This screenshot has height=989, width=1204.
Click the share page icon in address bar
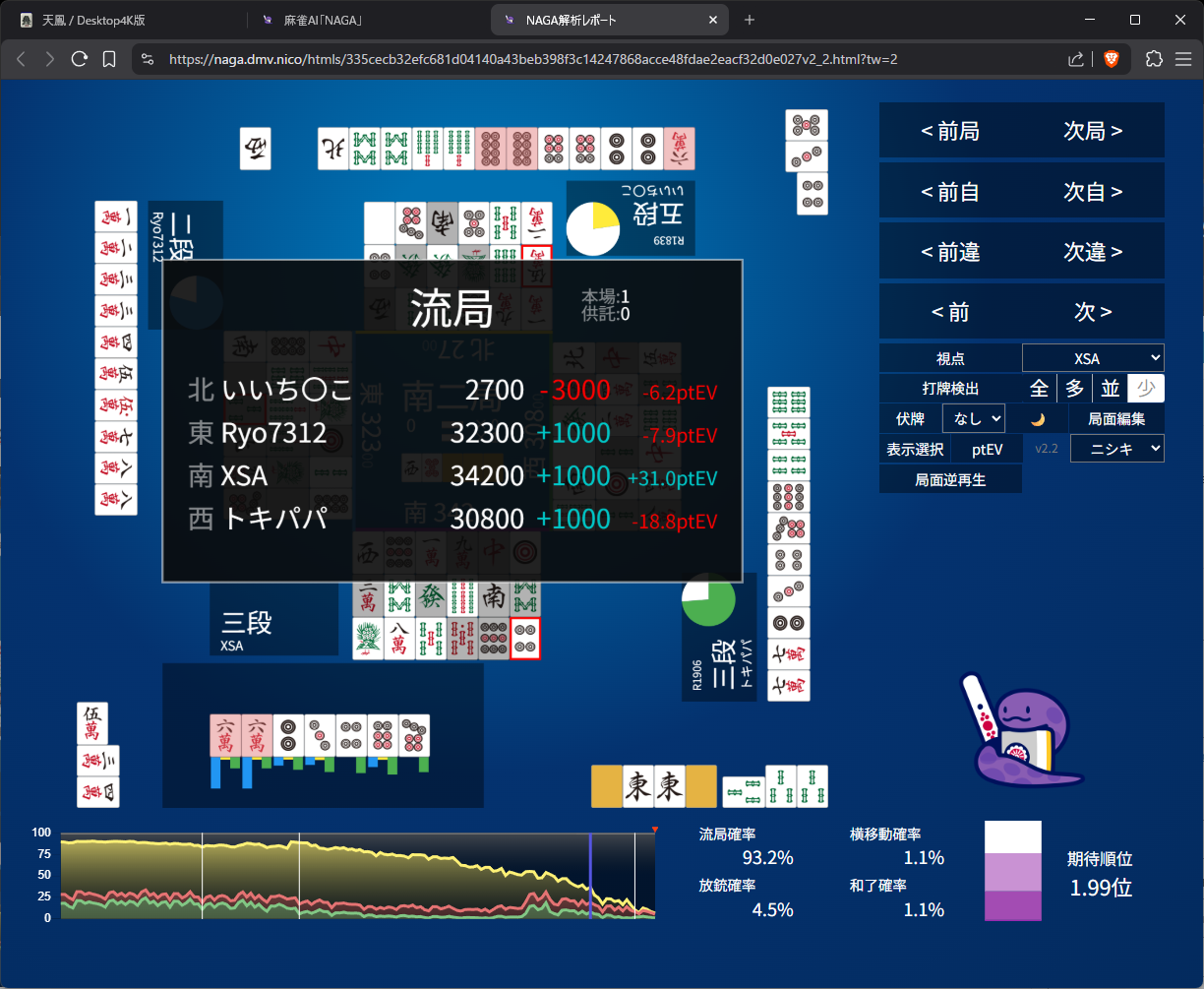pyautogui.click(x=1076, y=59)
